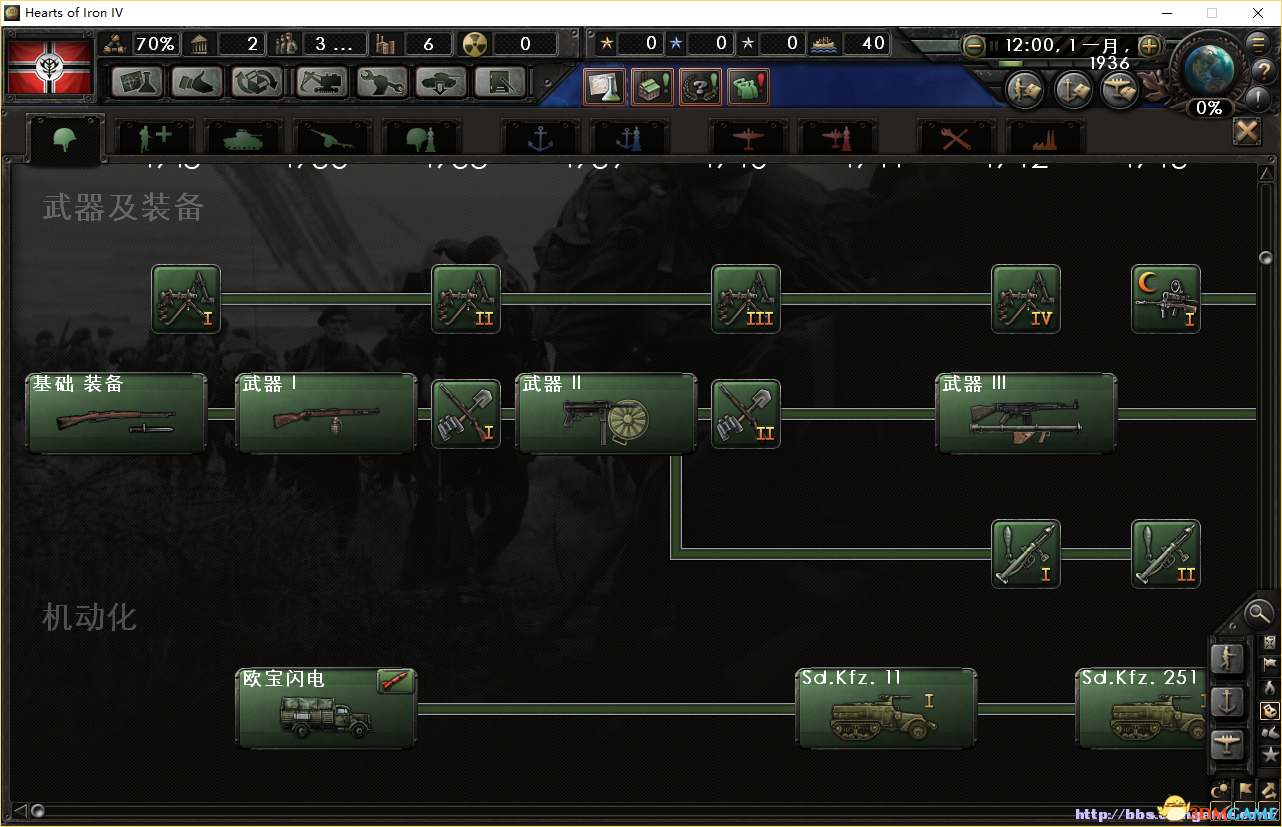Decrease game speed with minus button

coord(974,45)
